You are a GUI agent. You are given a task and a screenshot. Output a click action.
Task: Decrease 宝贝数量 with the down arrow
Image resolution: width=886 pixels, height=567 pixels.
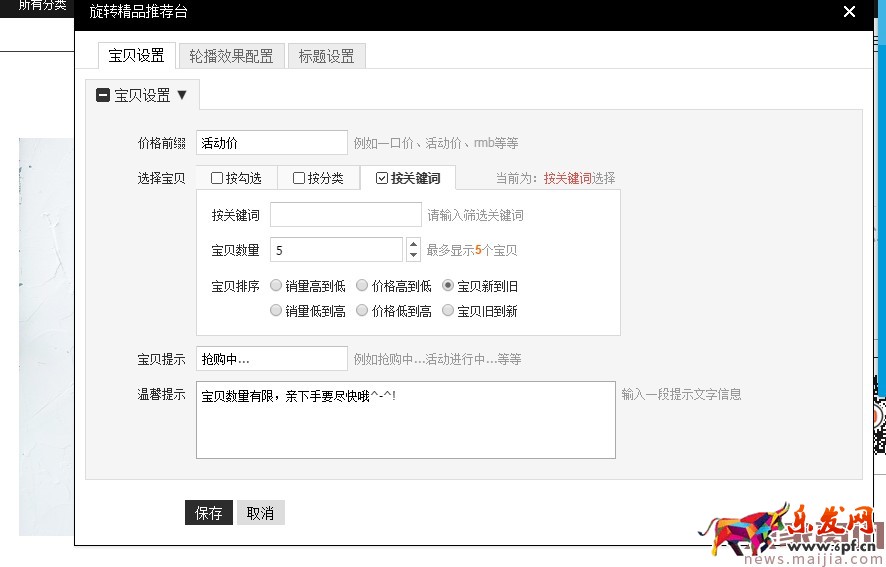click(x=414, y=255)
